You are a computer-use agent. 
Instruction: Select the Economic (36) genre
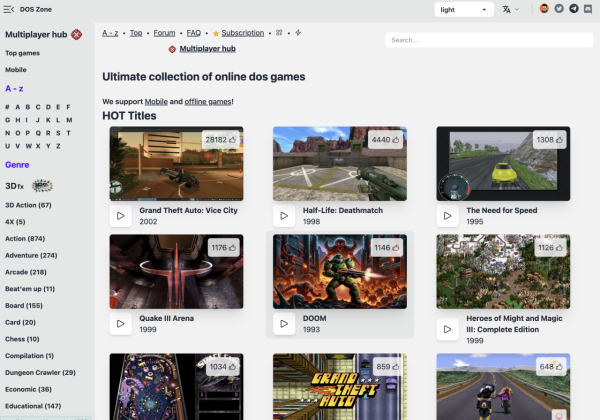point(28,389)
